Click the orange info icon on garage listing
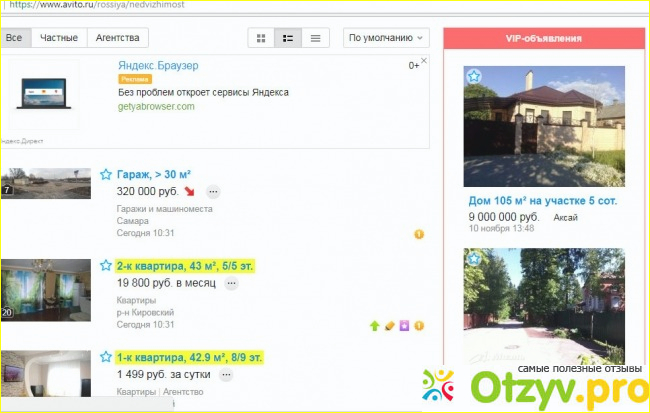 [x=419, y=234]
